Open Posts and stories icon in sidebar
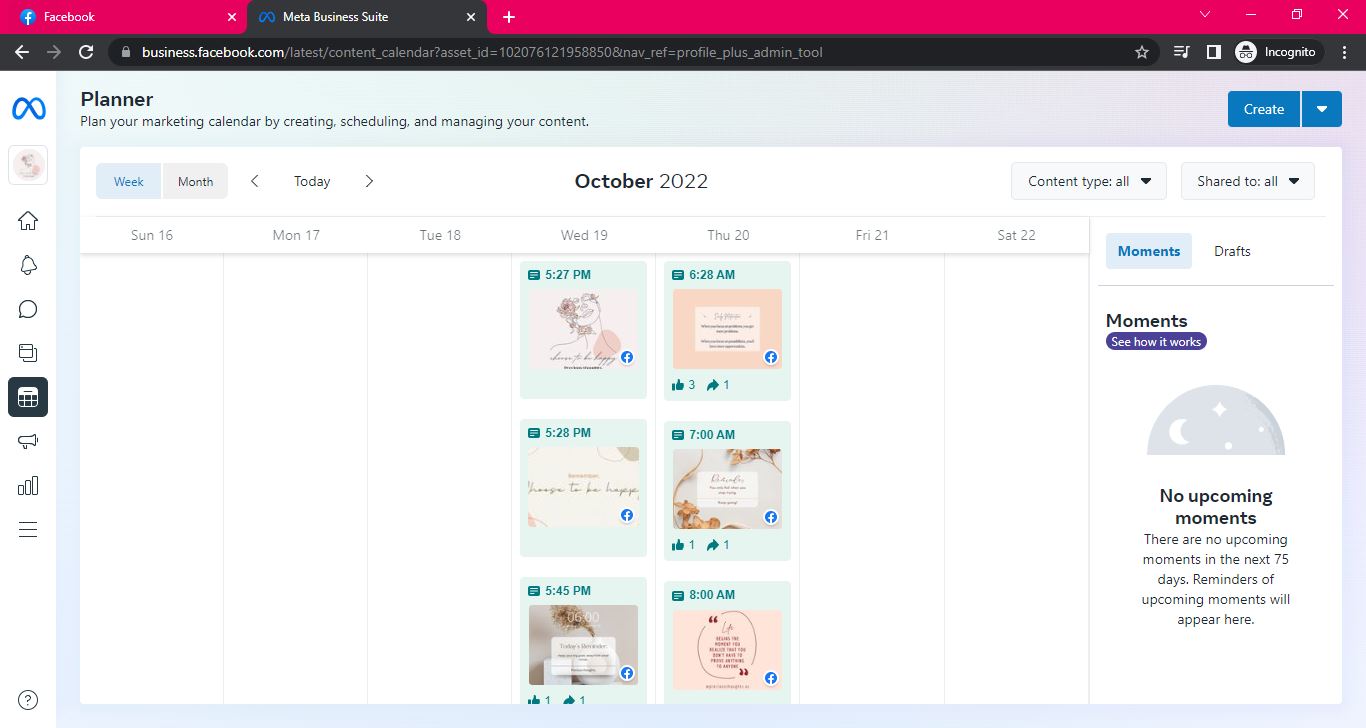The width and height of the screenshot is (1366, 728). point(28,352)
